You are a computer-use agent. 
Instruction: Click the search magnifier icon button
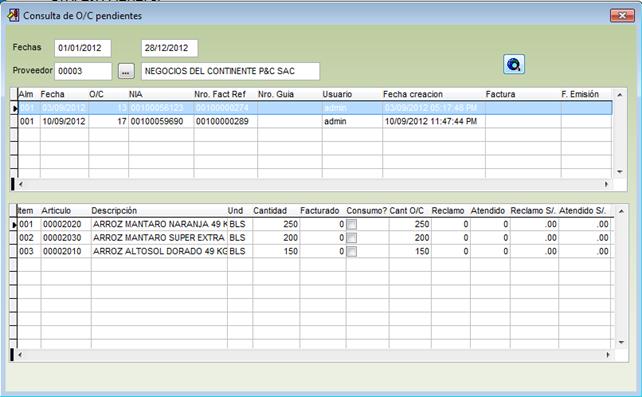(x=514, y=64)
